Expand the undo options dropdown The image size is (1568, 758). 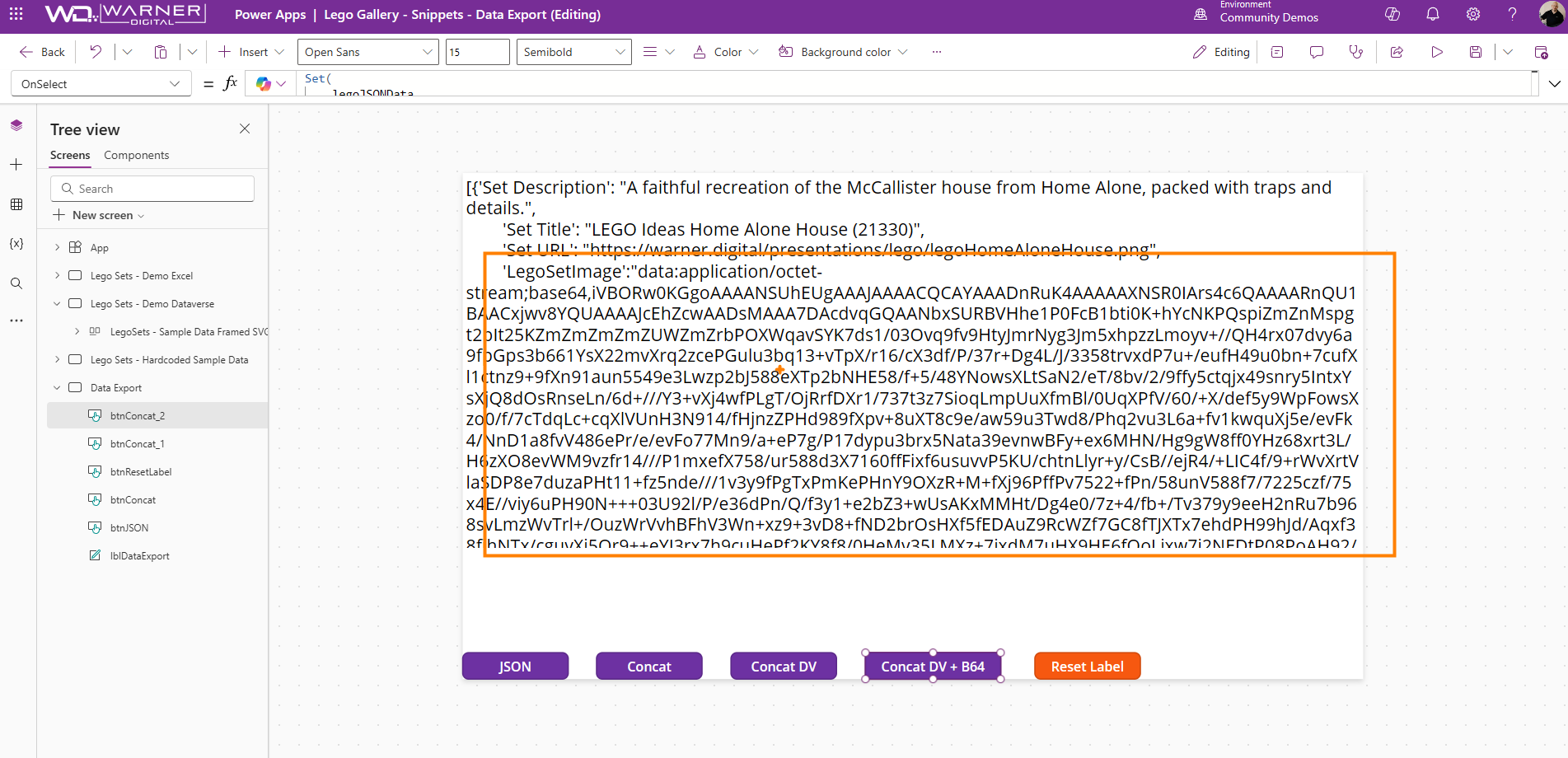click(127, 52)
